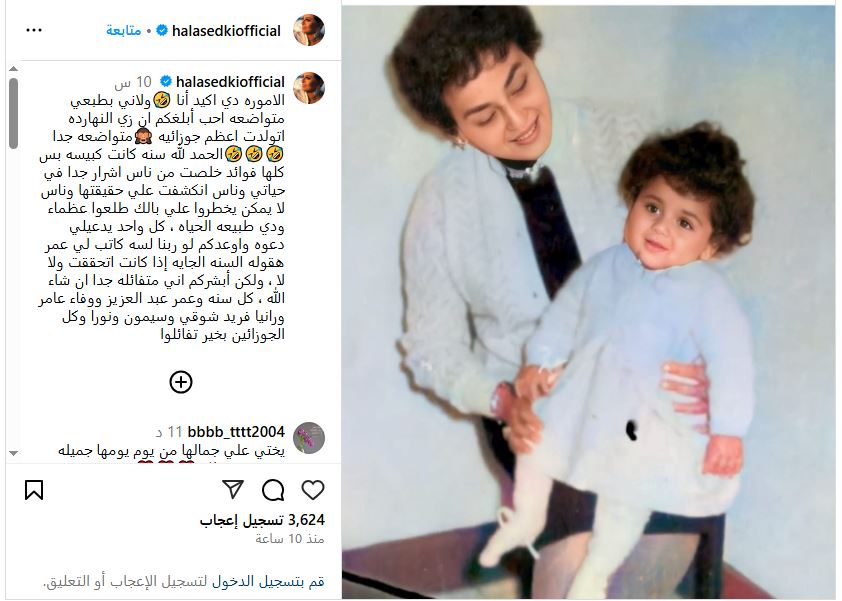Open header profile picture of halasedkiofficial
This screenshot has height=601, width=842.
(309, 30)
